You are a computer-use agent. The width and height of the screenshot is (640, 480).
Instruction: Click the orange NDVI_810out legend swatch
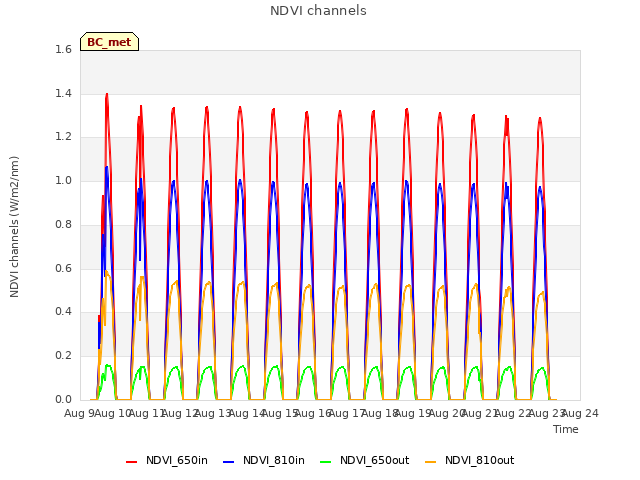[x=431, y=462]
